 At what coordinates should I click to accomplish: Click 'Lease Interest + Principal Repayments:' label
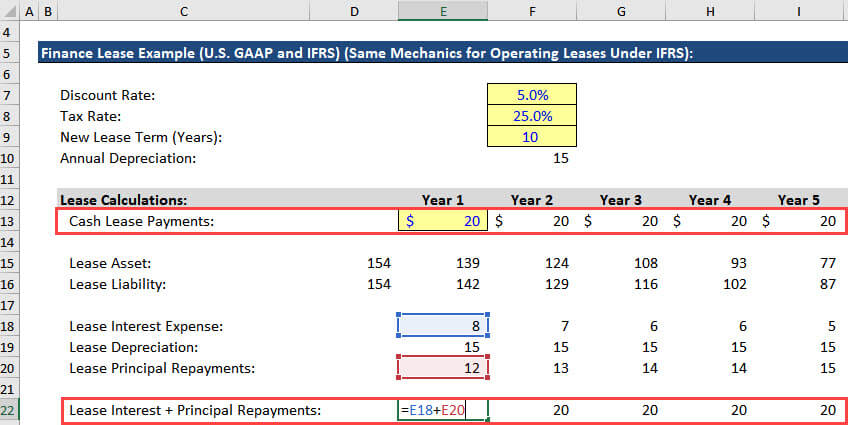(x=195, y=410)
